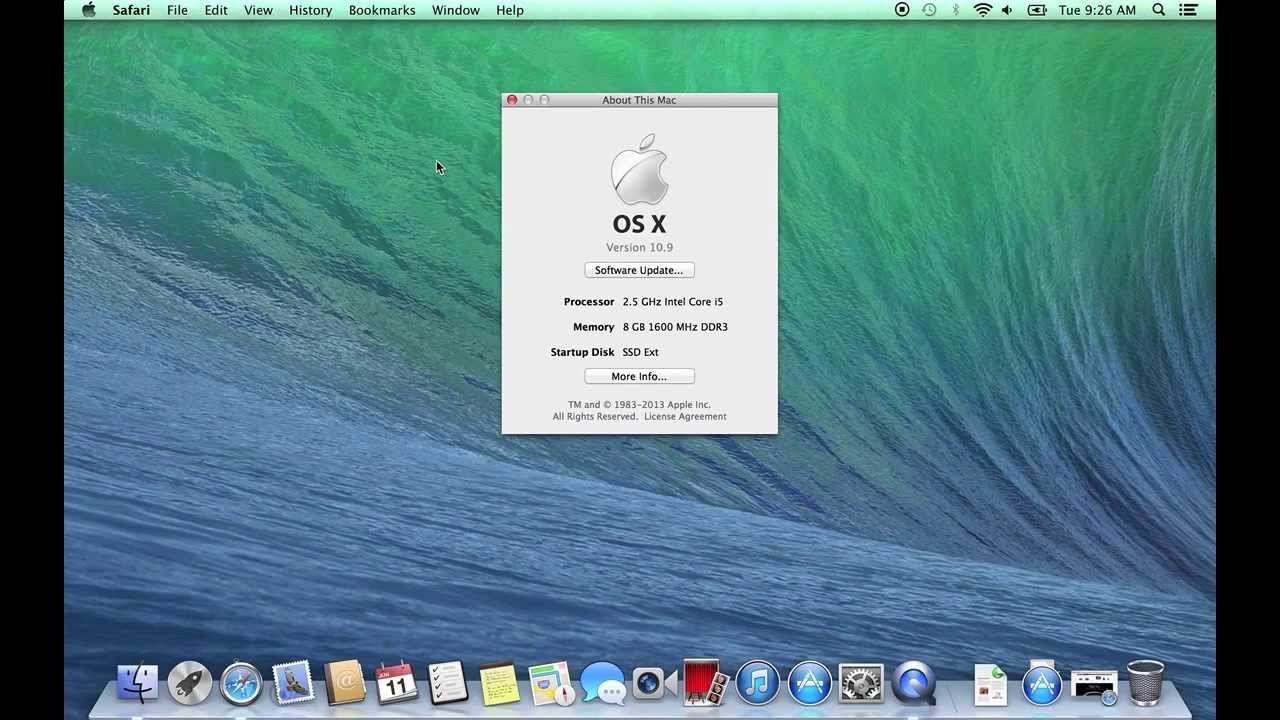Click the processor value 2.5 GHz Intel Core i5
This screenshot has height=720, width=1280.
pyautogui.click(x=673, y=301)
